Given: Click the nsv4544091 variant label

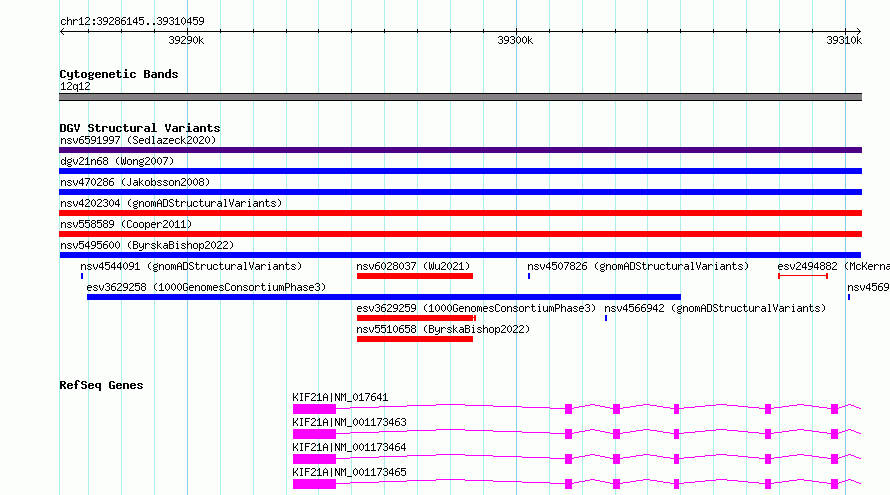Looking at the screenshot, I should click(x=191, y=266).
